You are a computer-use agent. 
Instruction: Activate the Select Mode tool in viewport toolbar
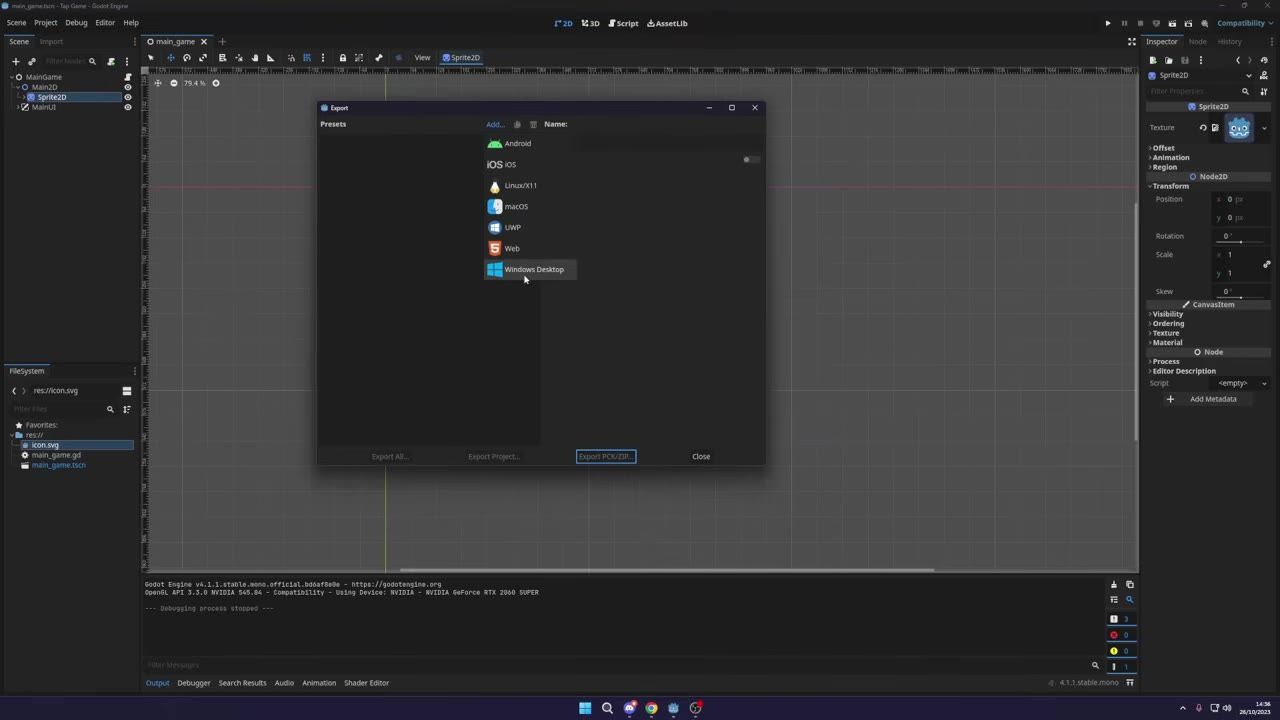151,57
